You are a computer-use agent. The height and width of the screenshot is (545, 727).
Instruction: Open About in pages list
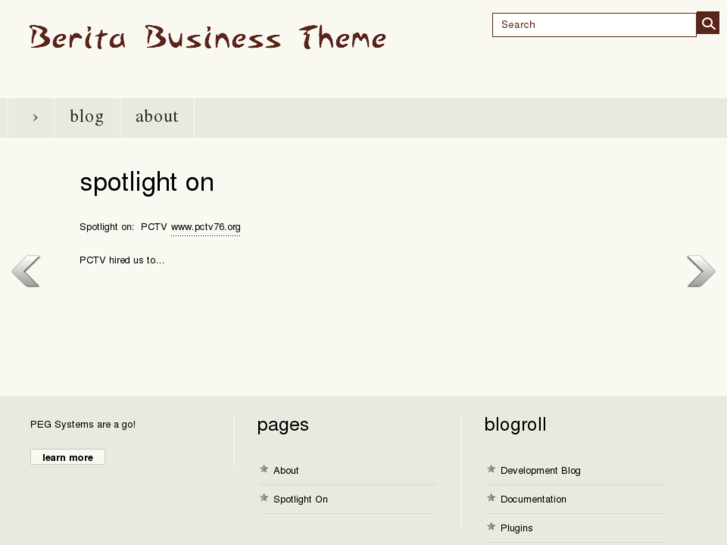pyautogui.click(x=286, y=470)
